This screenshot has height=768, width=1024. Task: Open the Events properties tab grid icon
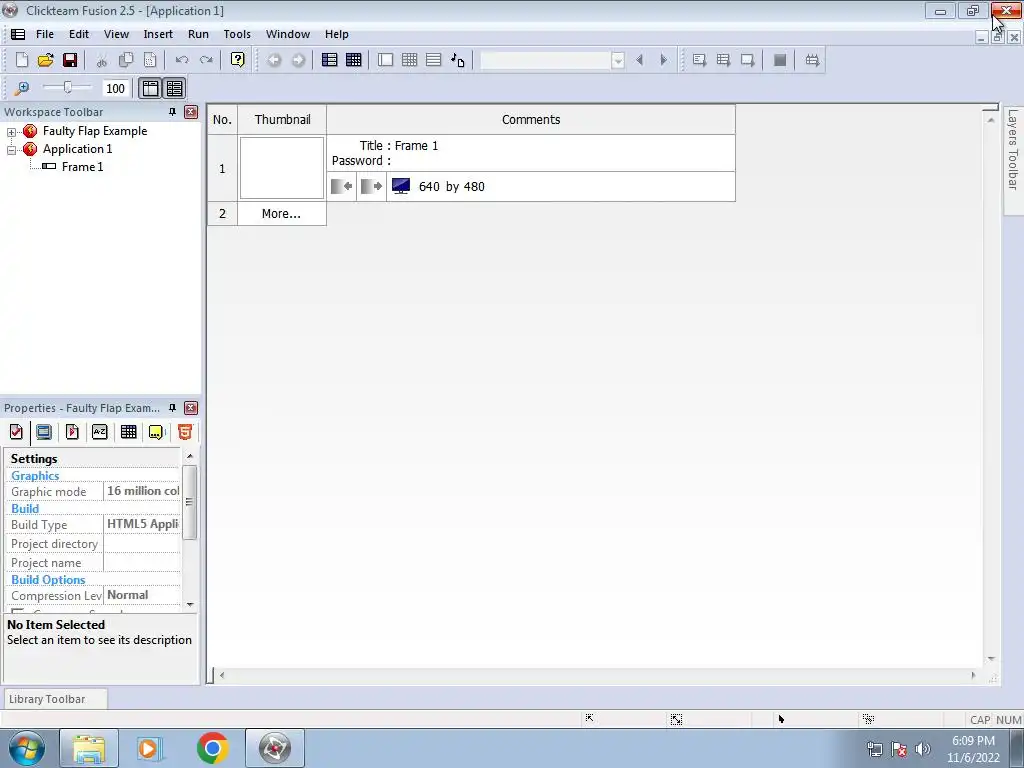(129, 432)
